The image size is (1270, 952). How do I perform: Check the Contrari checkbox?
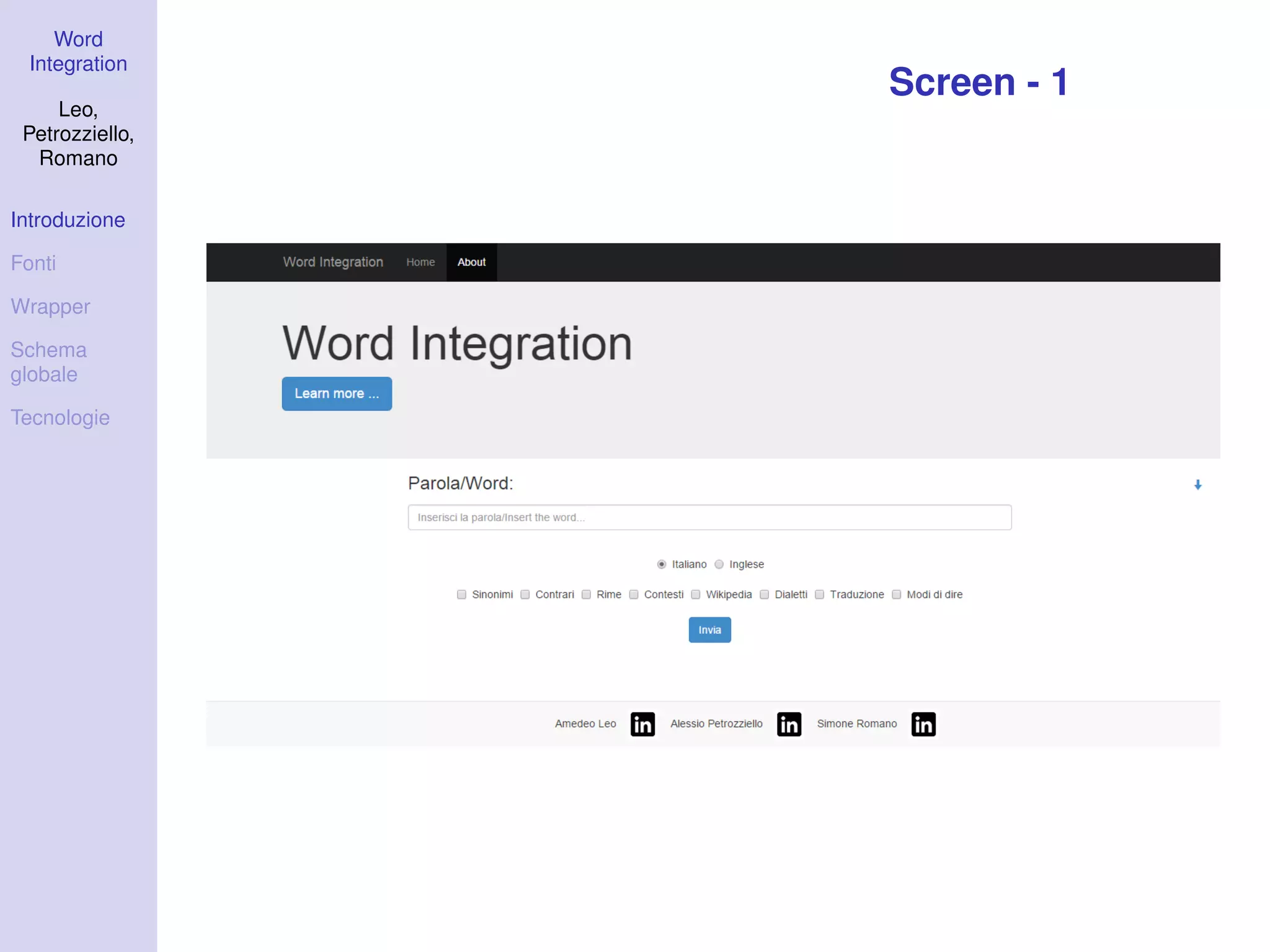pyautogui.click(x=525, y=594)
